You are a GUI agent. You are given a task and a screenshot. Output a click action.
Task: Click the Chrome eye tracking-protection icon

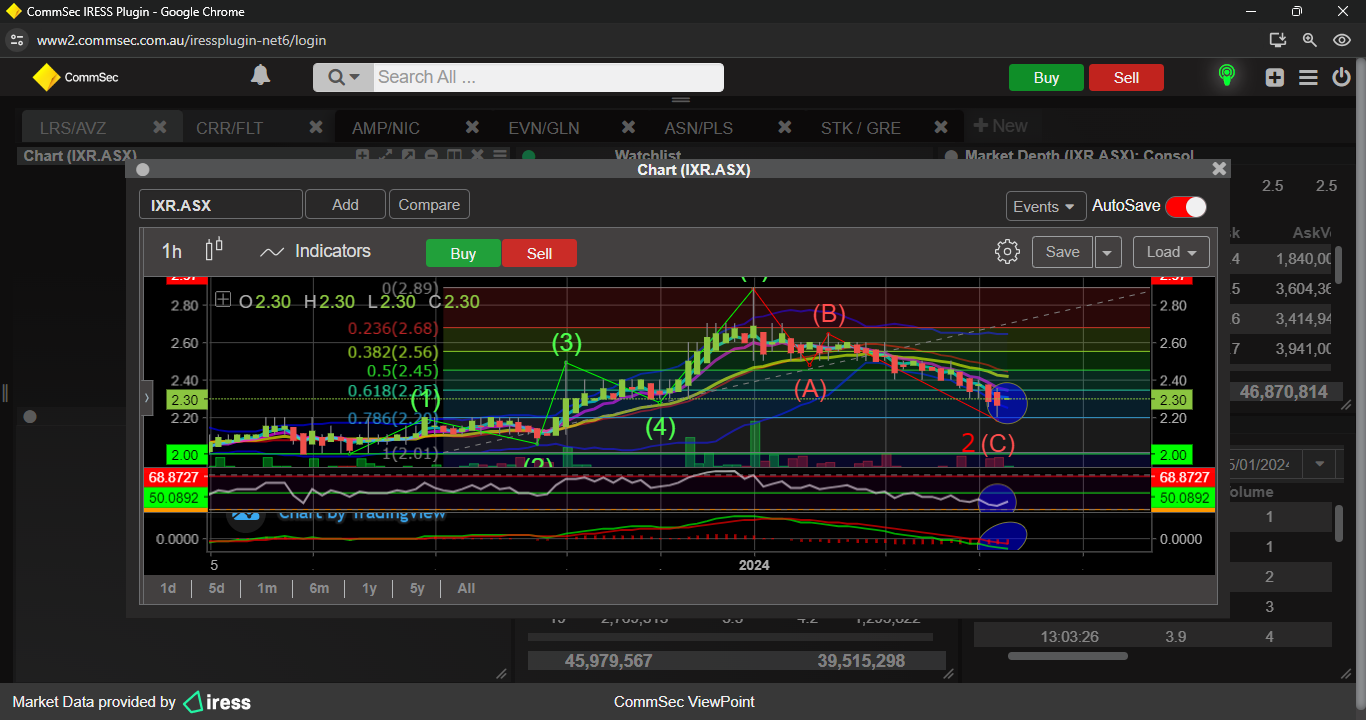click(1342, 40)
